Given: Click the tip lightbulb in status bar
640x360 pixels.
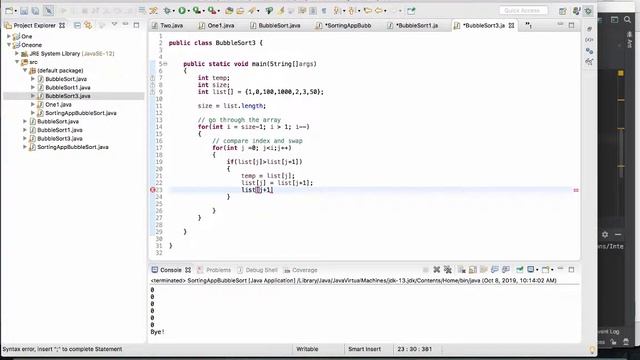Looking at the screenshot, I should tap(592, 349).
